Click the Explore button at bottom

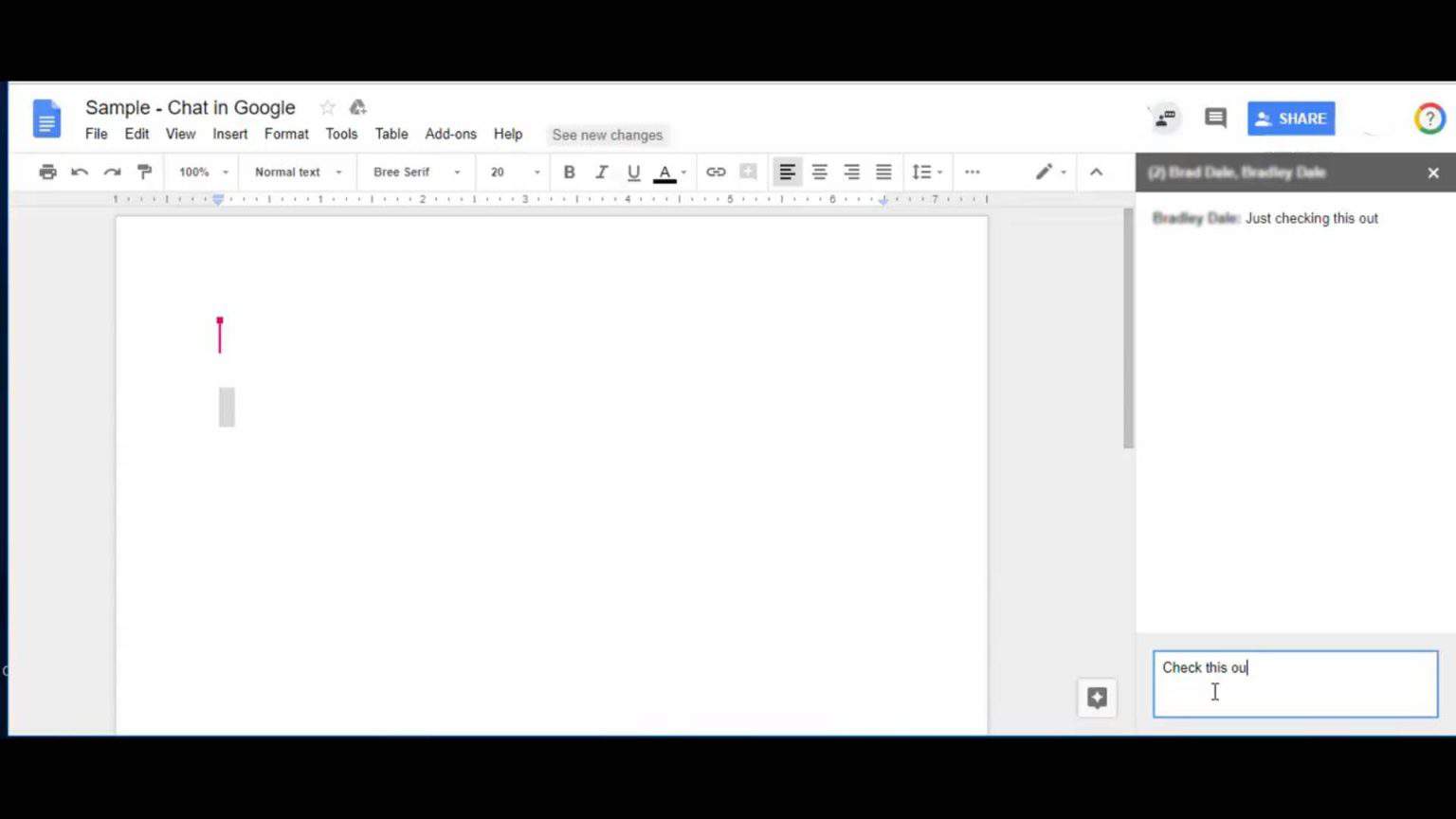[x=1097, y=698]
